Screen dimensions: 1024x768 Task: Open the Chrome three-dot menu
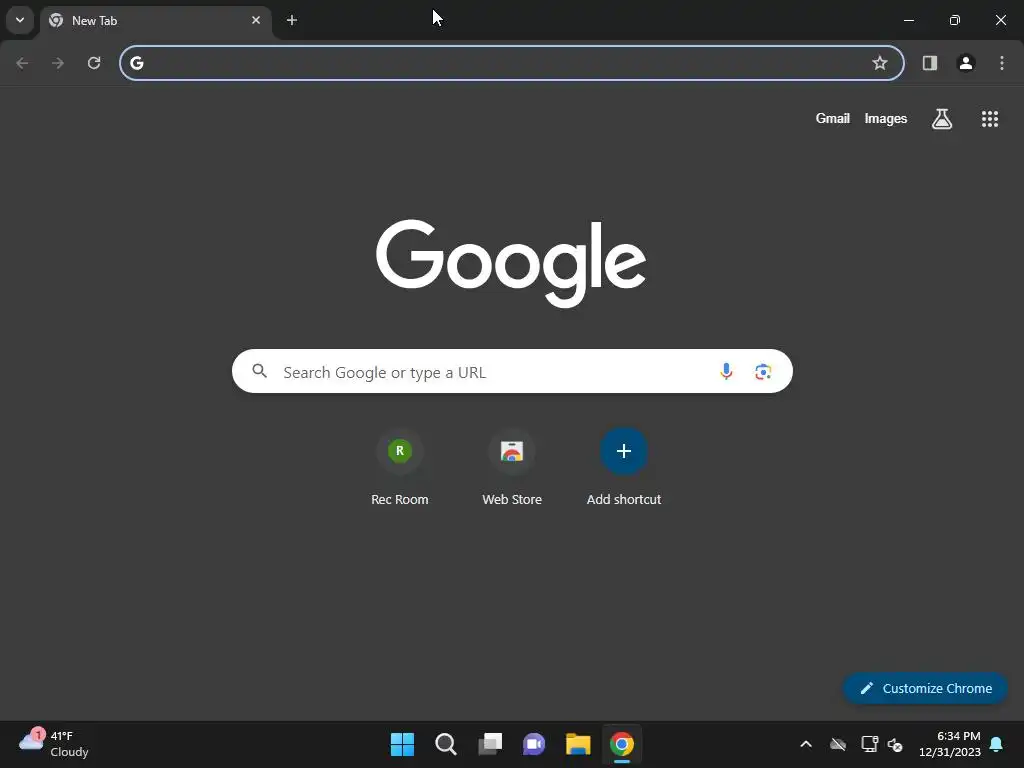coord(1002,63)
